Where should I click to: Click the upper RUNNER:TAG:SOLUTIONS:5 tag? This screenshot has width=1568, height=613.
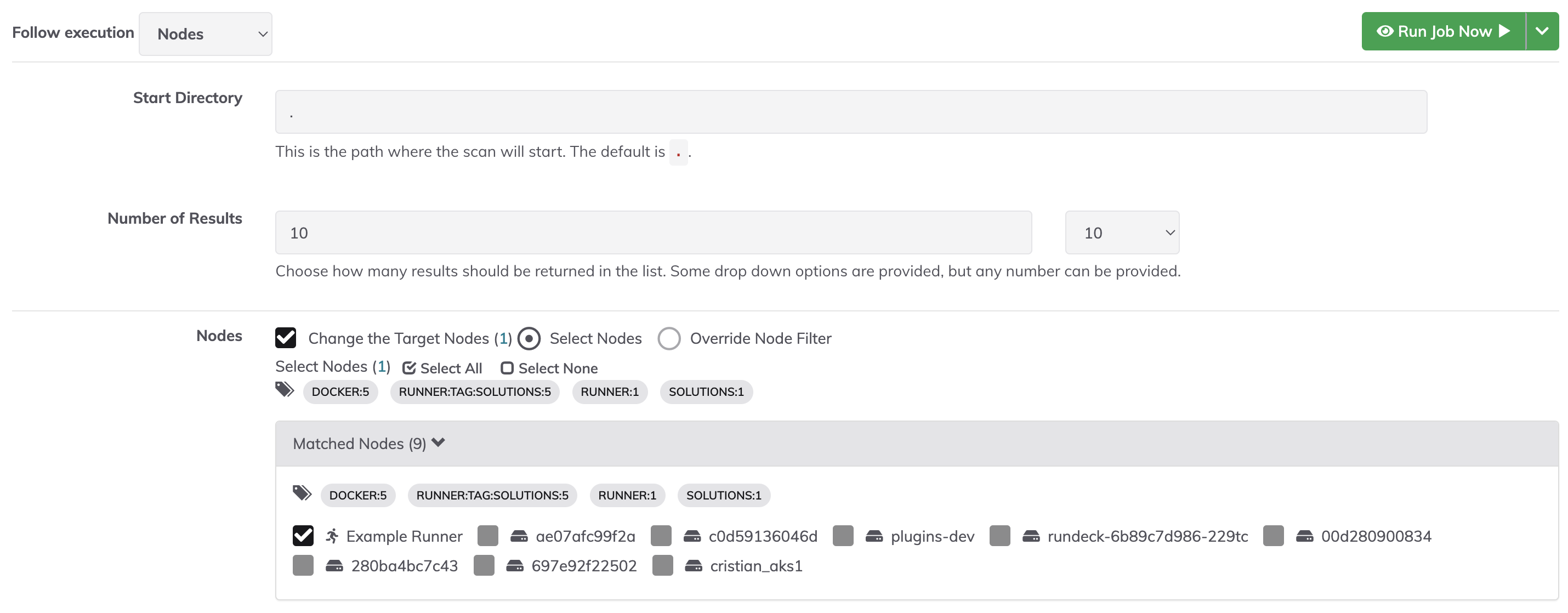pos(474,391)
